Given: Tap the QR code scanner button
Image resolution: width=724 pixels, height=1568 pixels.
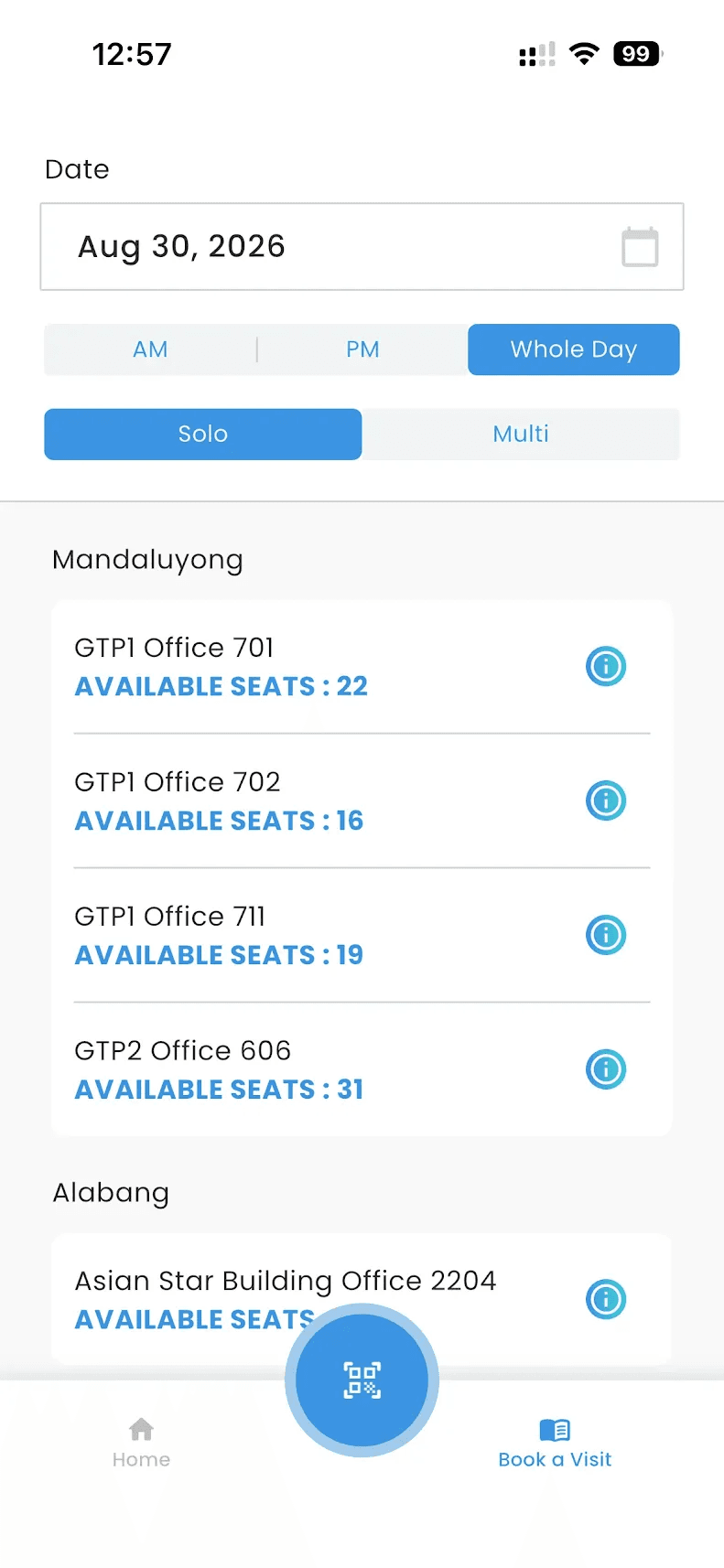Looking at the screenshot, I should coord(362,1380).
